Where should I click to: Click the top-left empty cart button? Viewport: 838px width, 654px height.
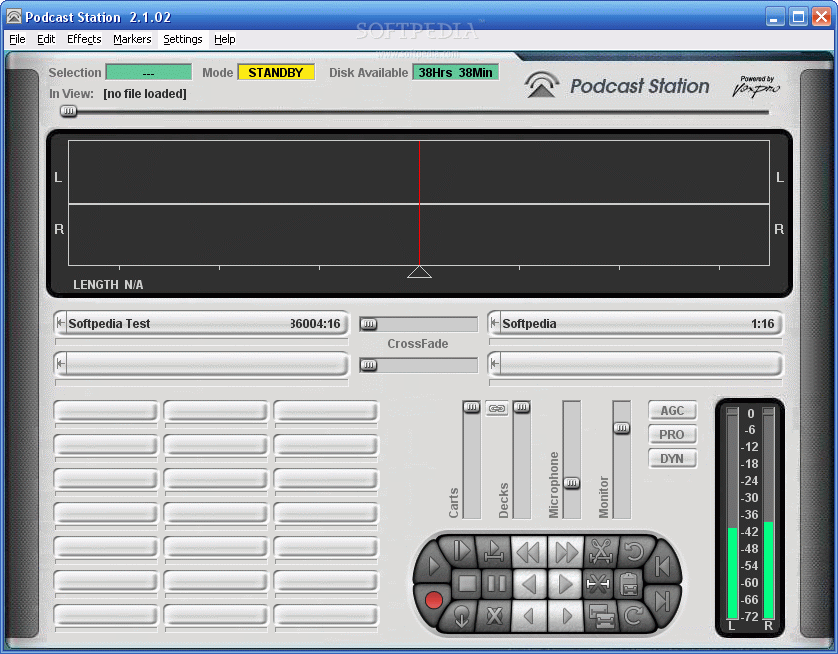tap(106, 411)
